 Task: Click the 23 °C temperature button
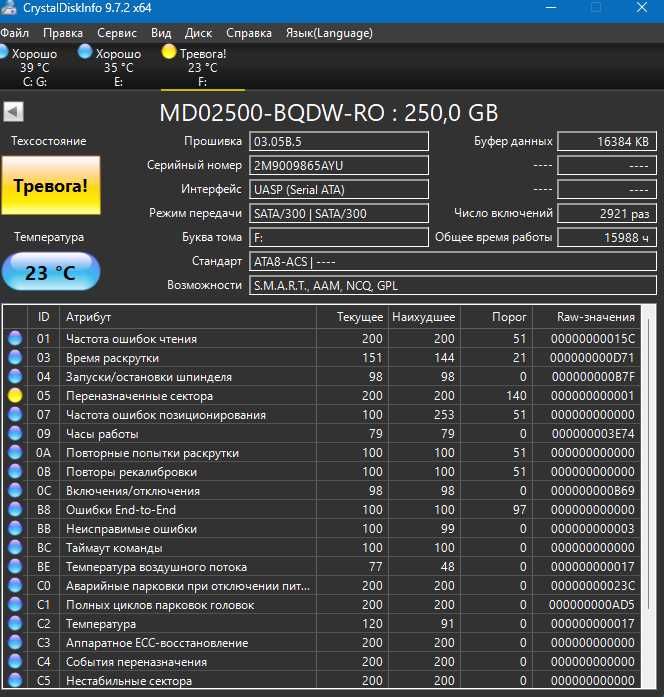pyautogui.click(x=51, y=272)
